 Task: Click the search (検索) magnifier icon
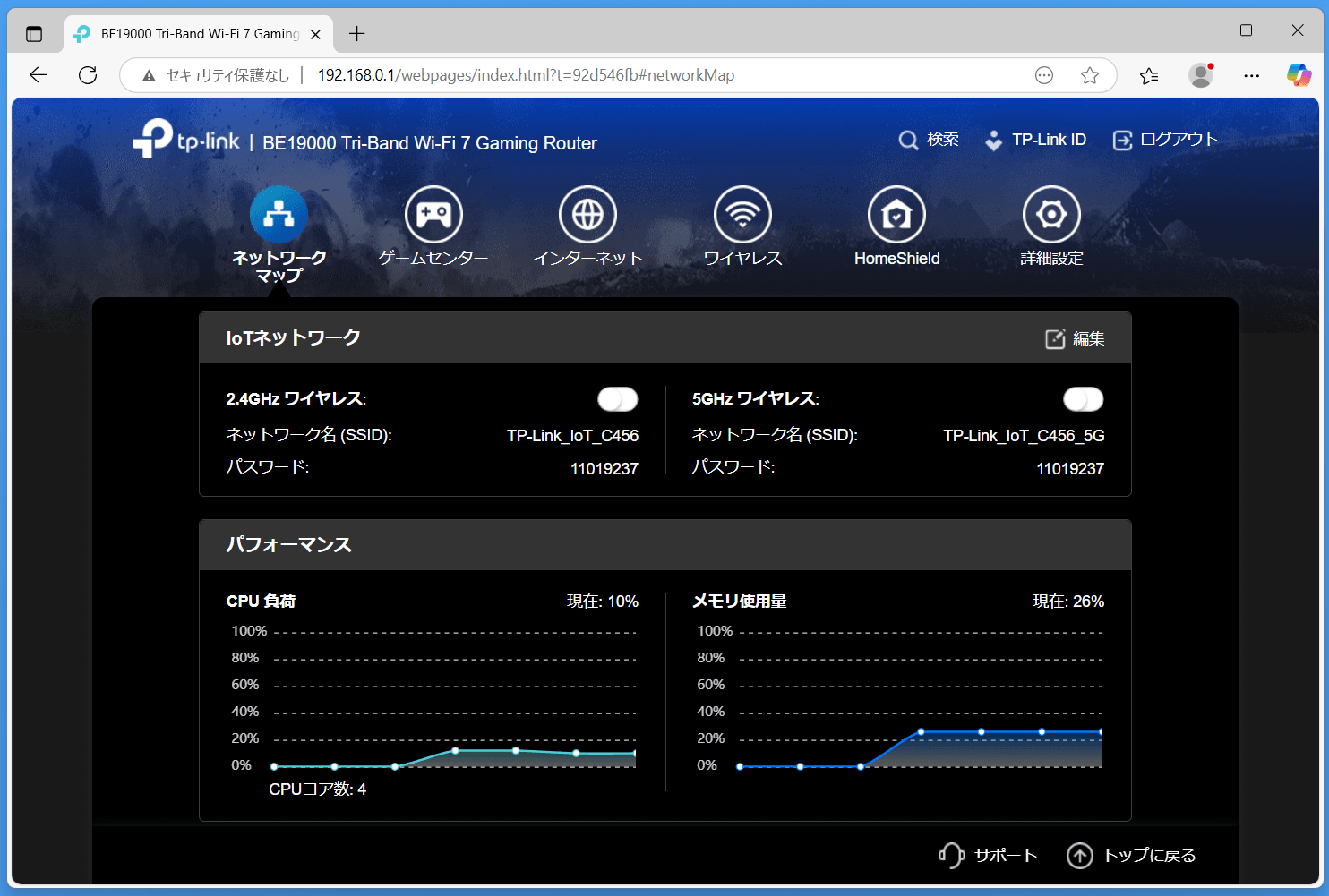[908, 141]
